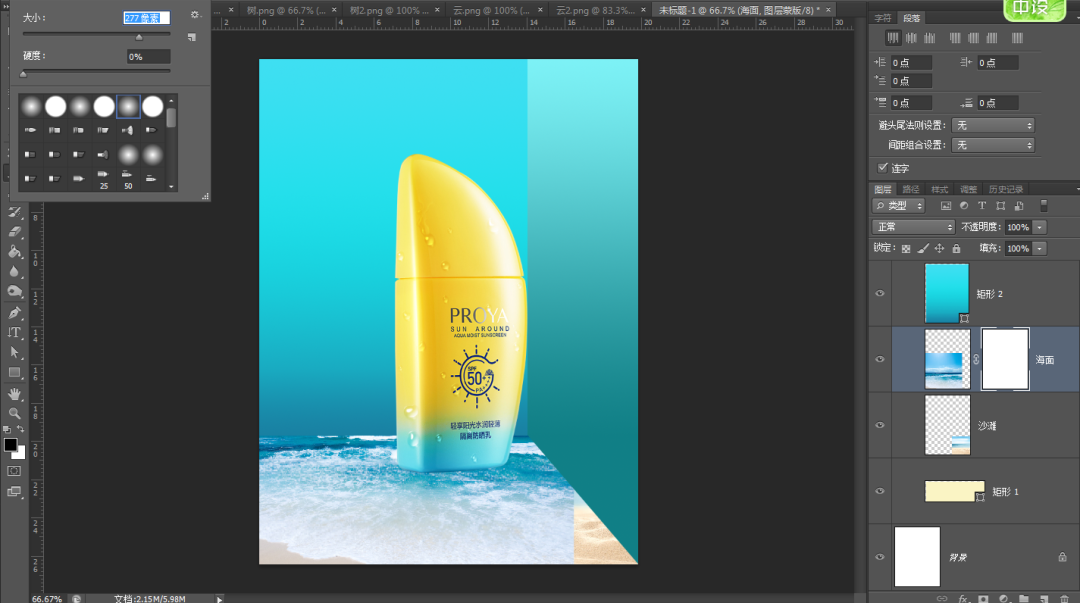The image size is (1080, 603).
Task: Open the fill slider dropdown arrow
Action: tap(1039, 249)
